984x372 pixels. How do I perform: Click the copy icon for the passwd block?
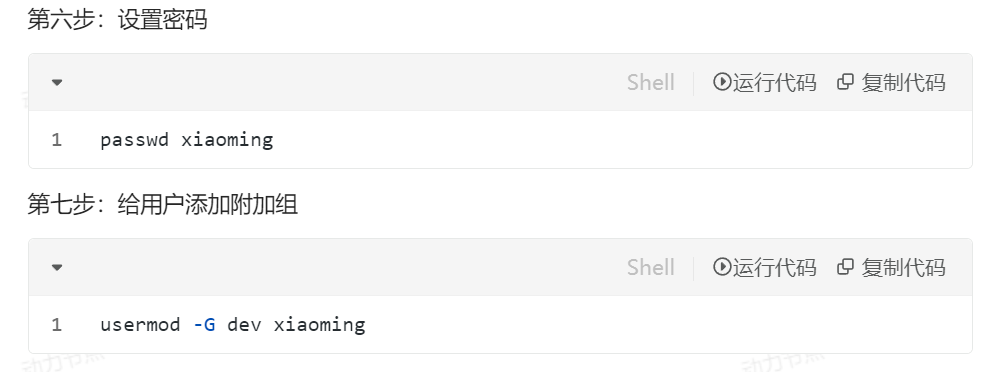click(845, 82)
